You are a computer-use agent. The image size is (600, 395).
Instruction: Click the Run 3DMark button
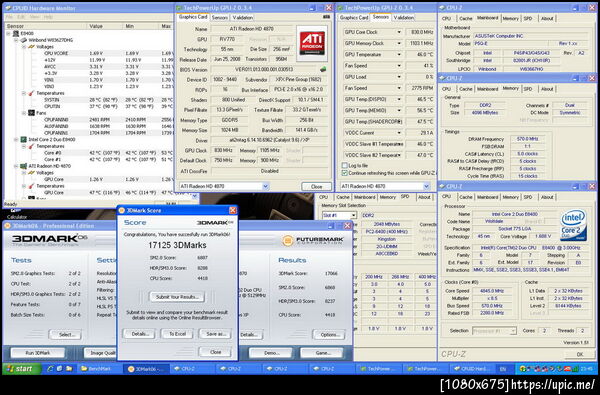(38, 353)
